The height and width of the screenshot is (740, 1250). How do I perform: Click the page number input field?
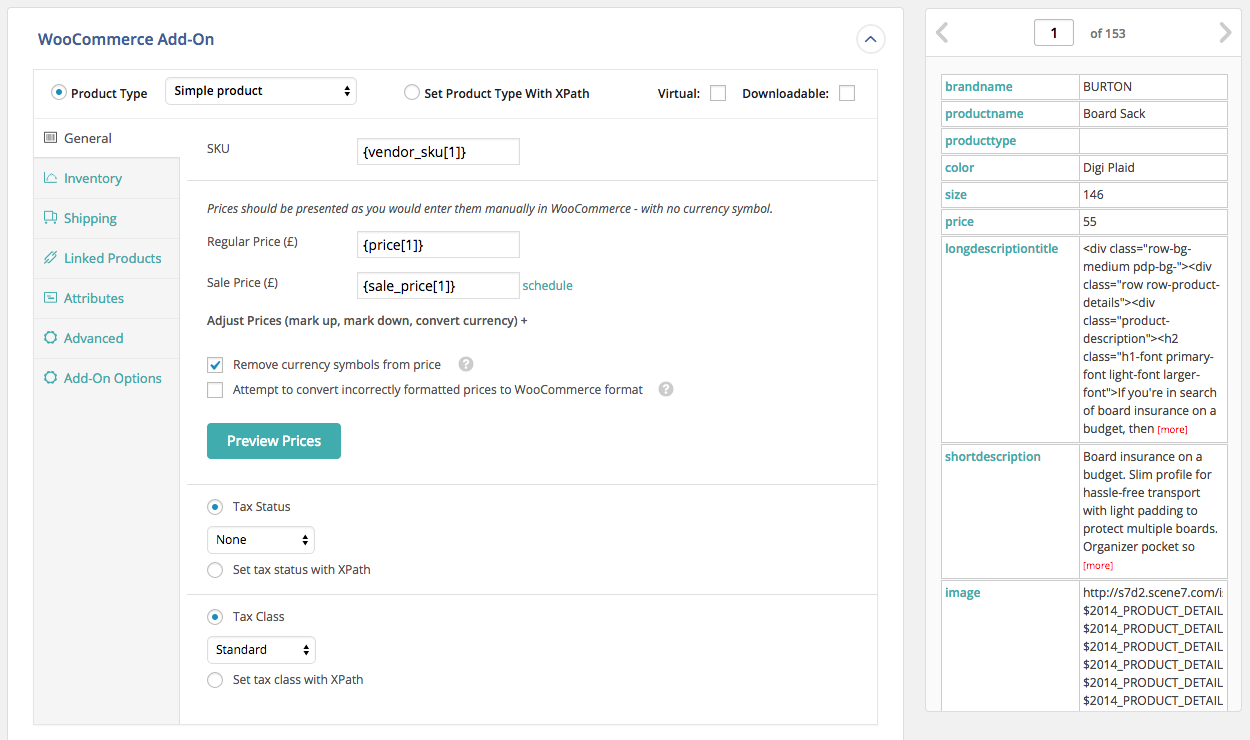[1053, 32]
